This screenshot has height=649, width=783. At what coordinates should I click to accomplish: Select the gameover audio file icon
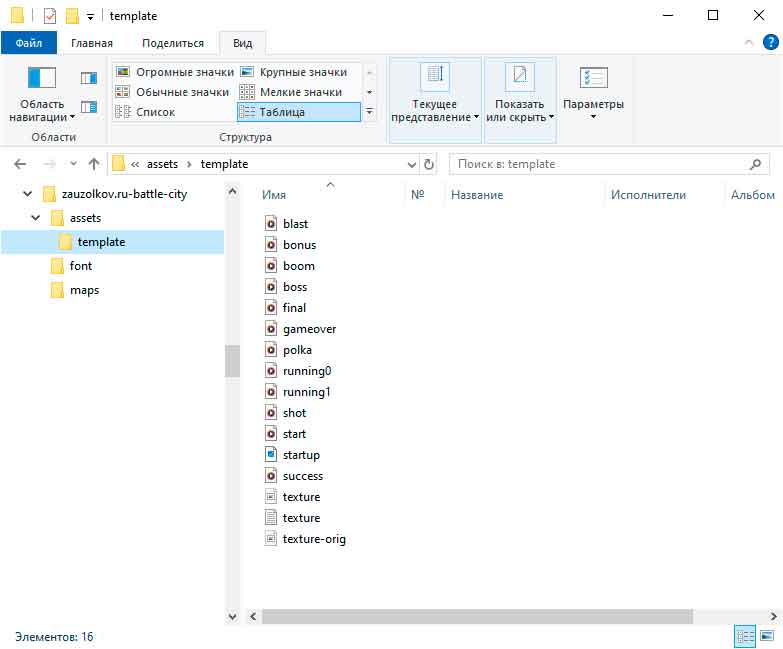[271, 328]
